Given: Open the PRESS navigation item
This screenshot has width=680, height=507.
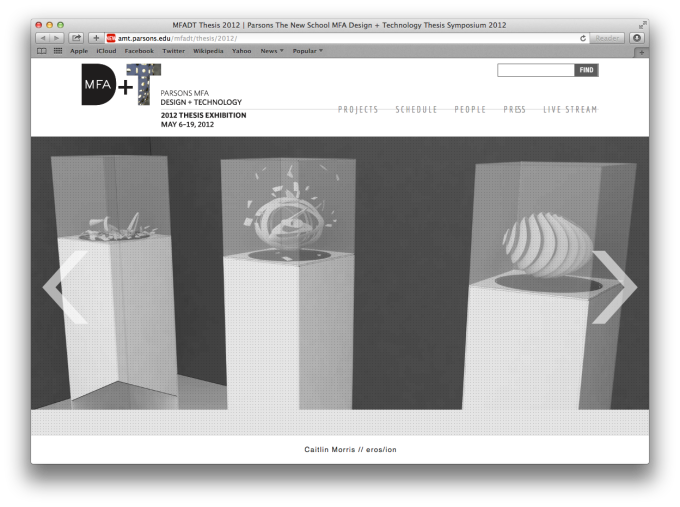Looking at the screenshot, I should click(514, 109).
